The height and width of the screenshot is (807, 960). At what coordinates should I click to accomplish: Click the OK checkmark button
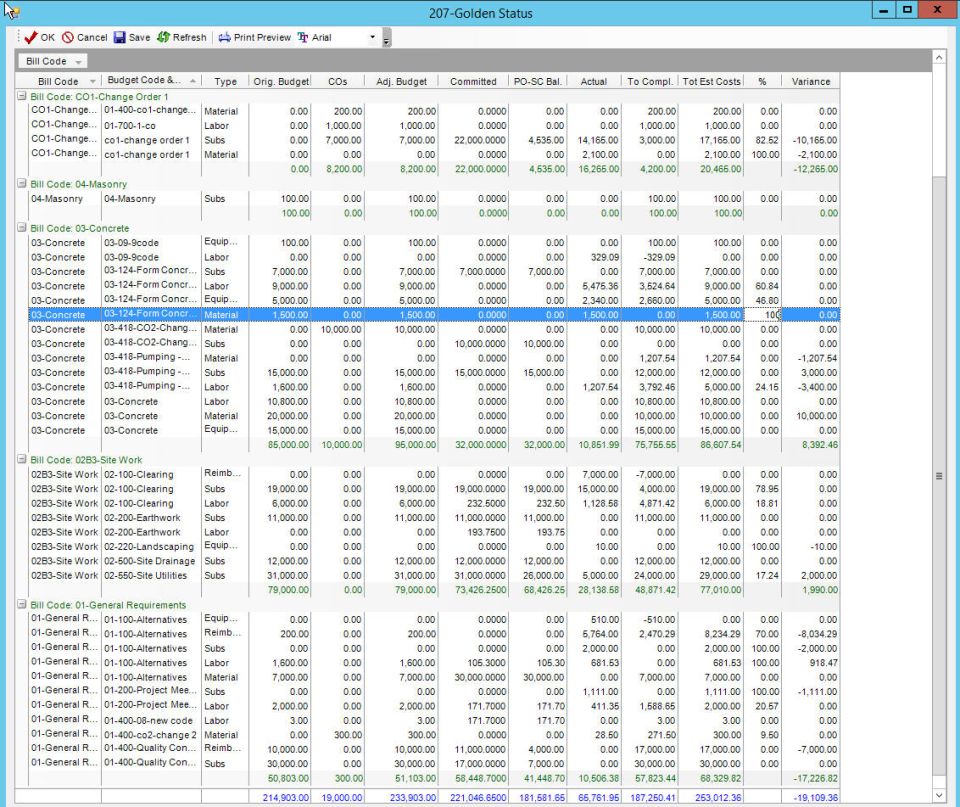(39, 37)
